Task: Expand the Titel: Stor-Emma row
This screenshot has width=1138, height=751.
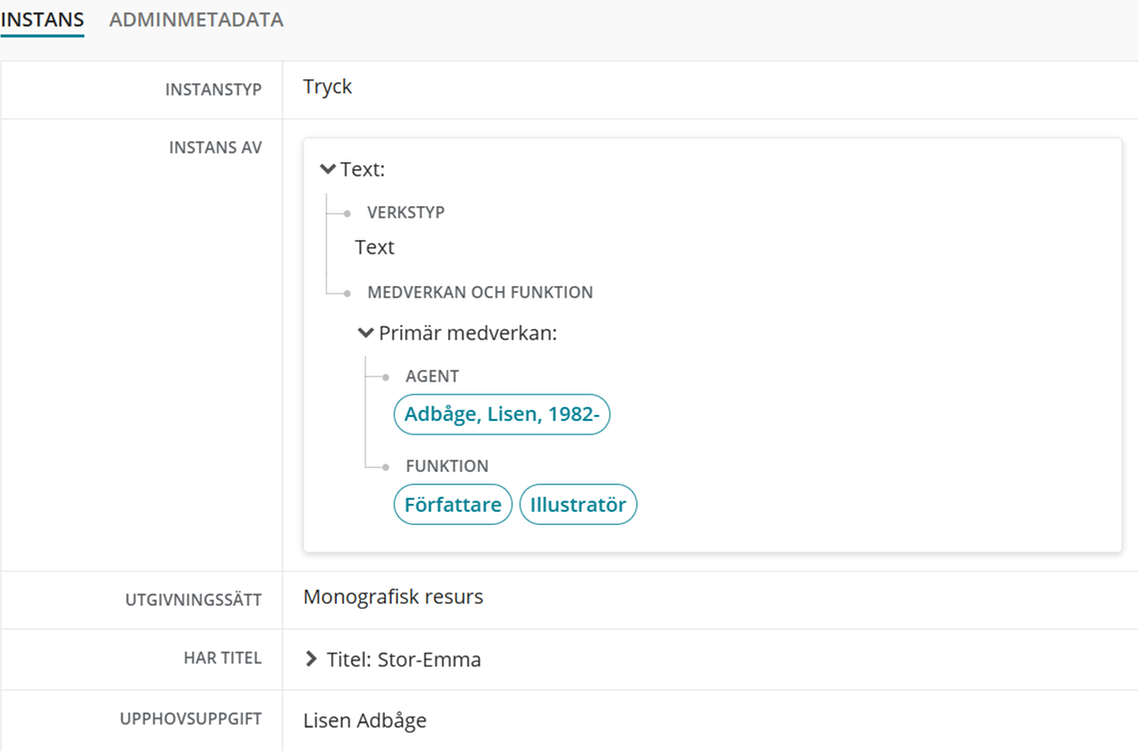Action: tap(311, 660)
